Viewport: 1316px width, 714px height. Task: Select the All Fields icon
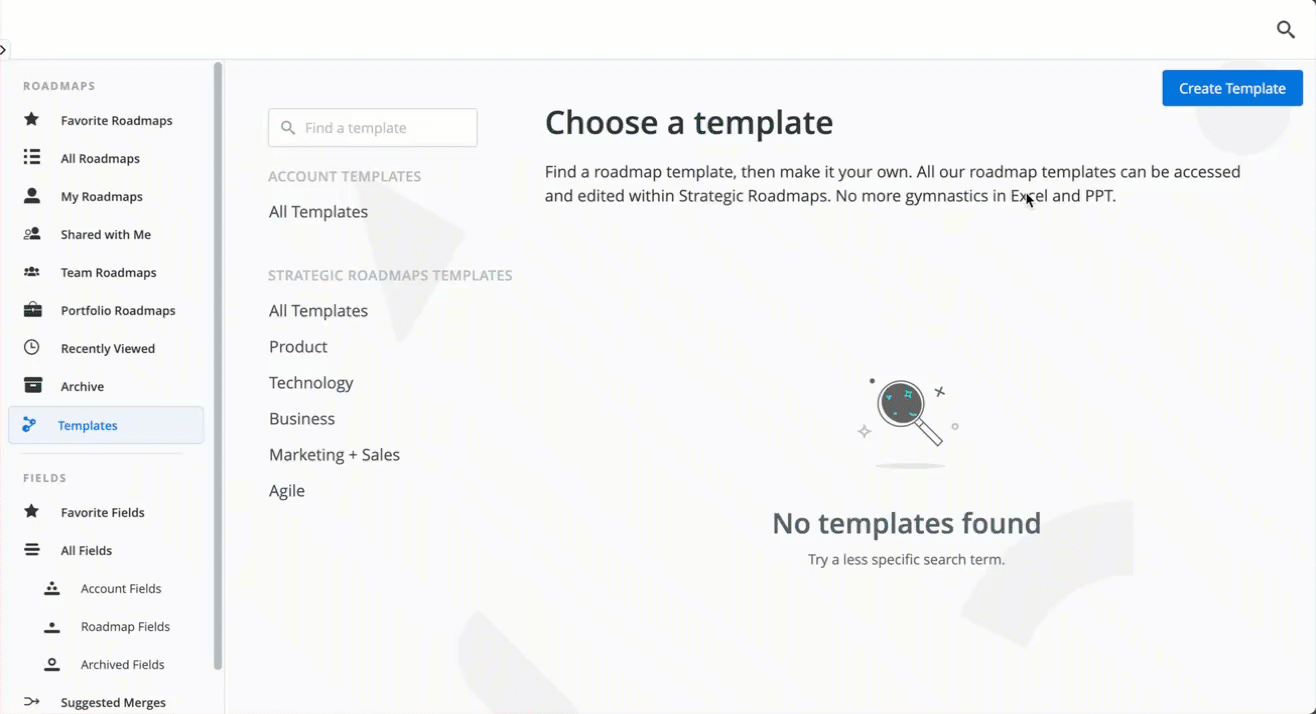(31, 550)
